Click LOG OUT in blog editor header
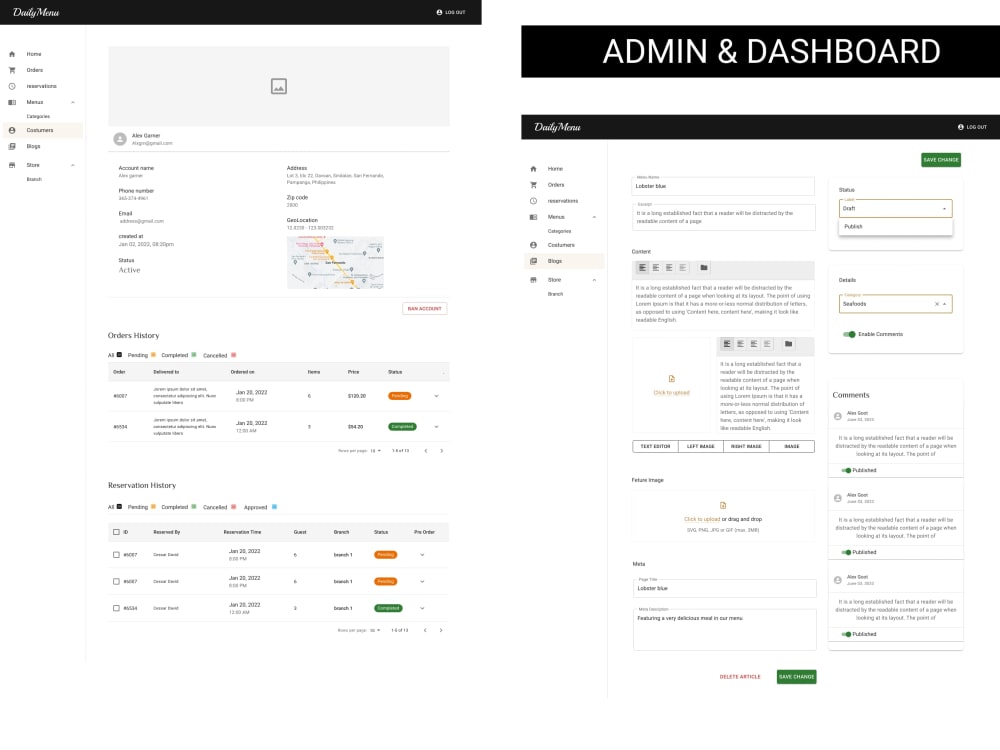 coord(972,127)
